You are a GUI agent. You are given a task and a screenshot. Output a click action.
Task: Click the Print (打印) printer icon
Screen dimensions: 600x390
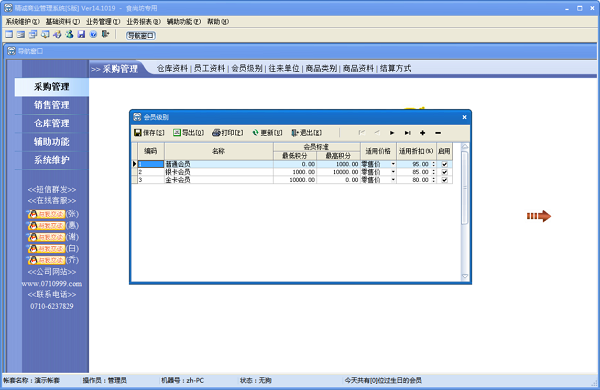216,132
